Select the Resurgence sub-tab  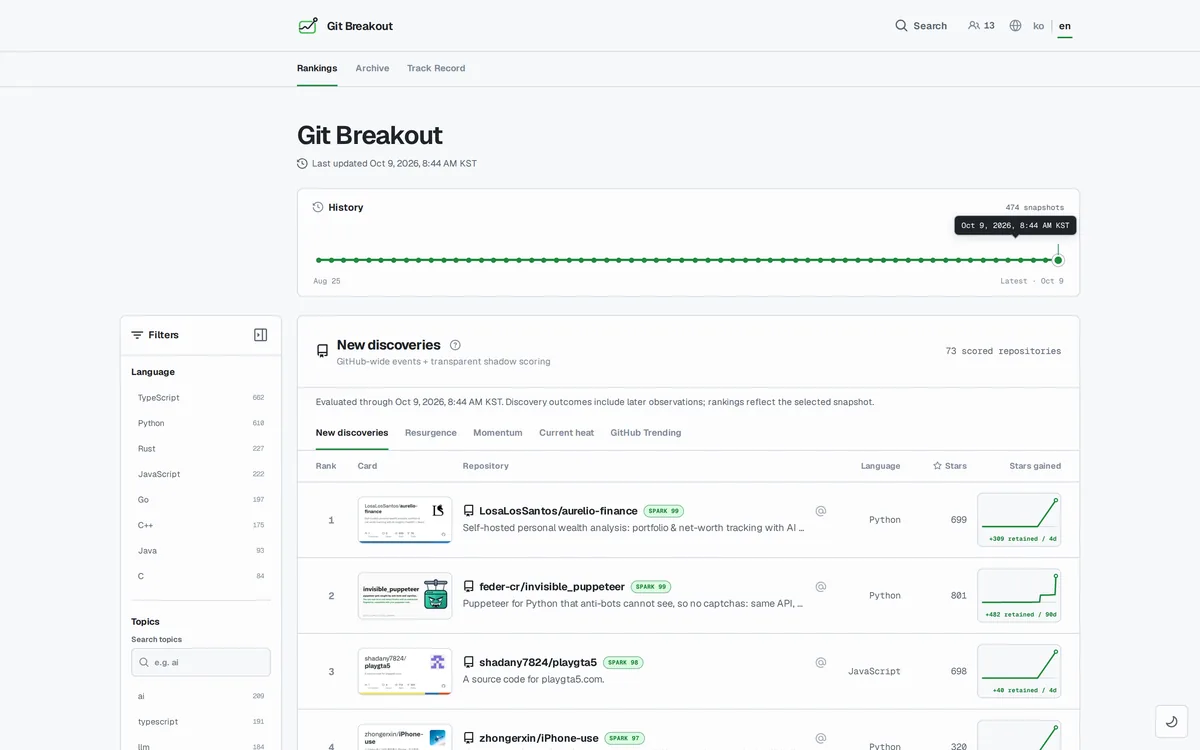[x=431, y=433]
